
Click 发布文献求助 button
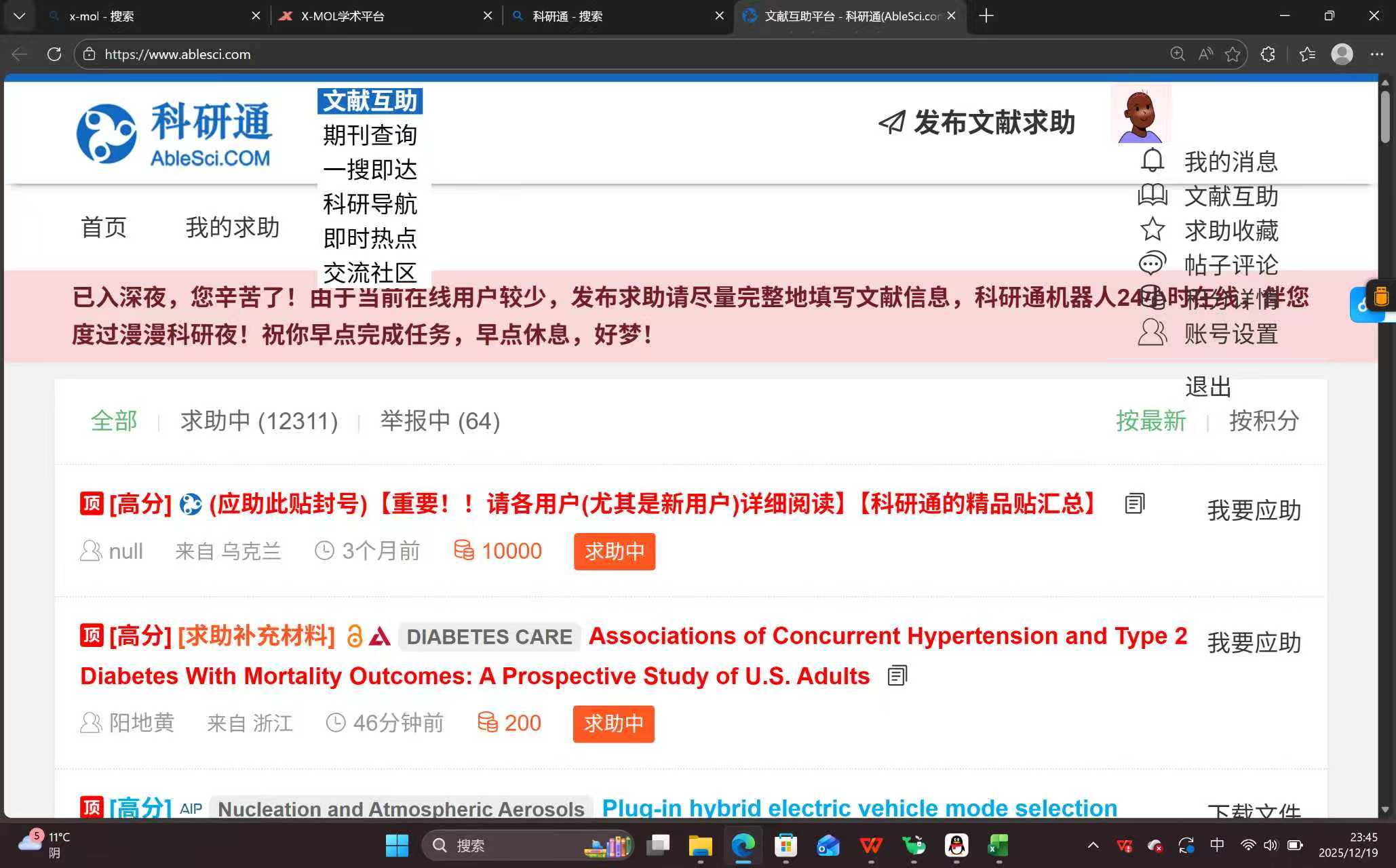977,122
